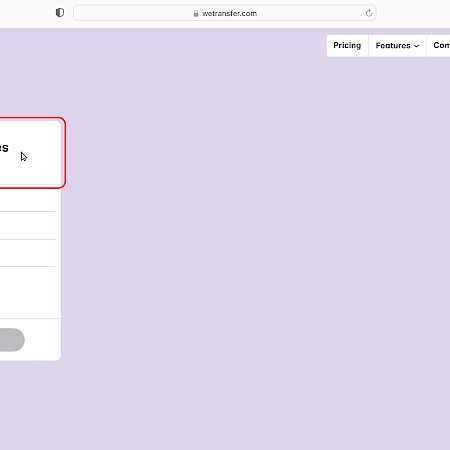Click the red-outlined upload files box
This screenshot has height=450, width=450.
[x=31, y=153]
